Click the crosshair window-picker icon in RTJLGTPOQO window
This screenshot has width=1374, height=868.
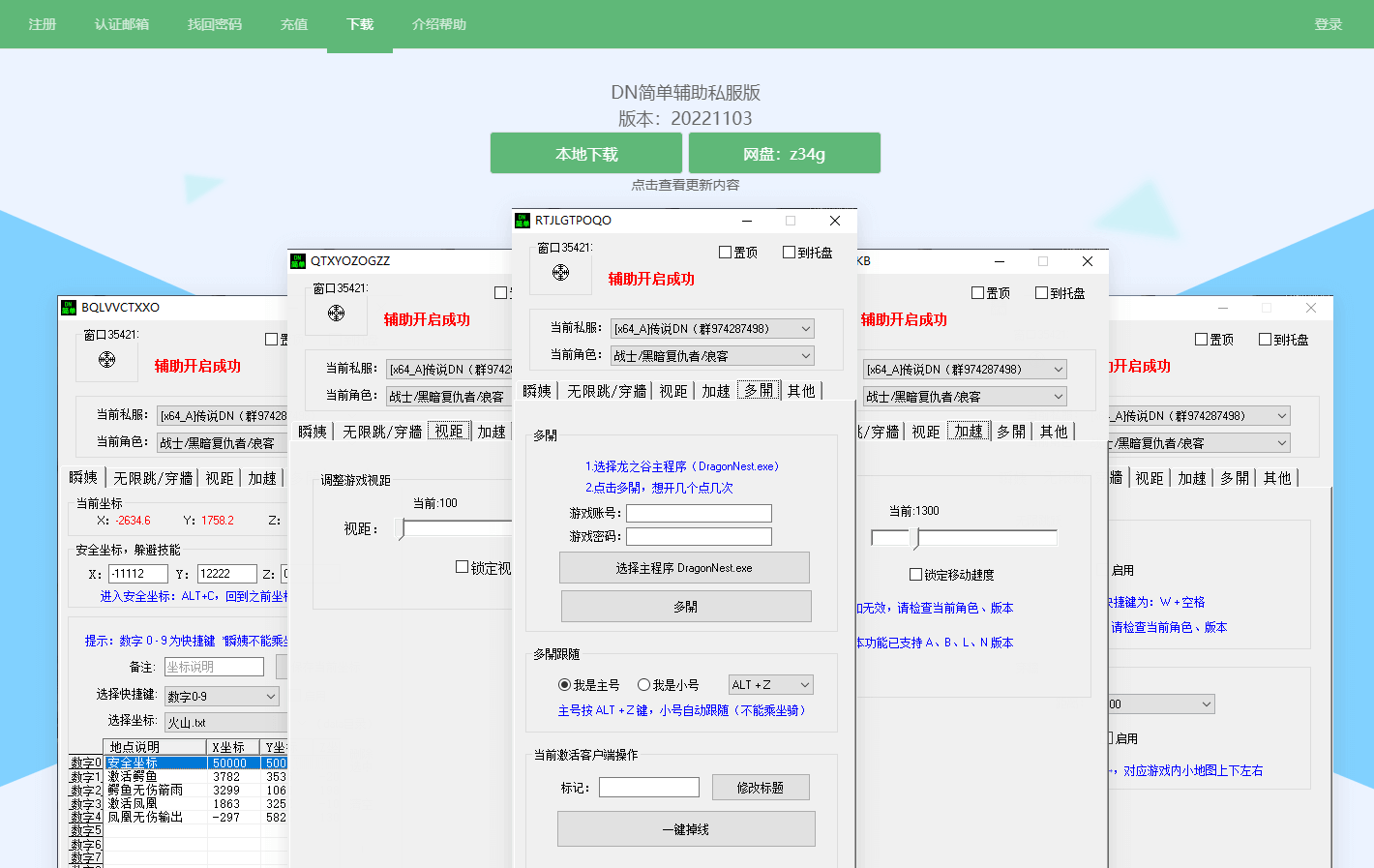(560, 273)
